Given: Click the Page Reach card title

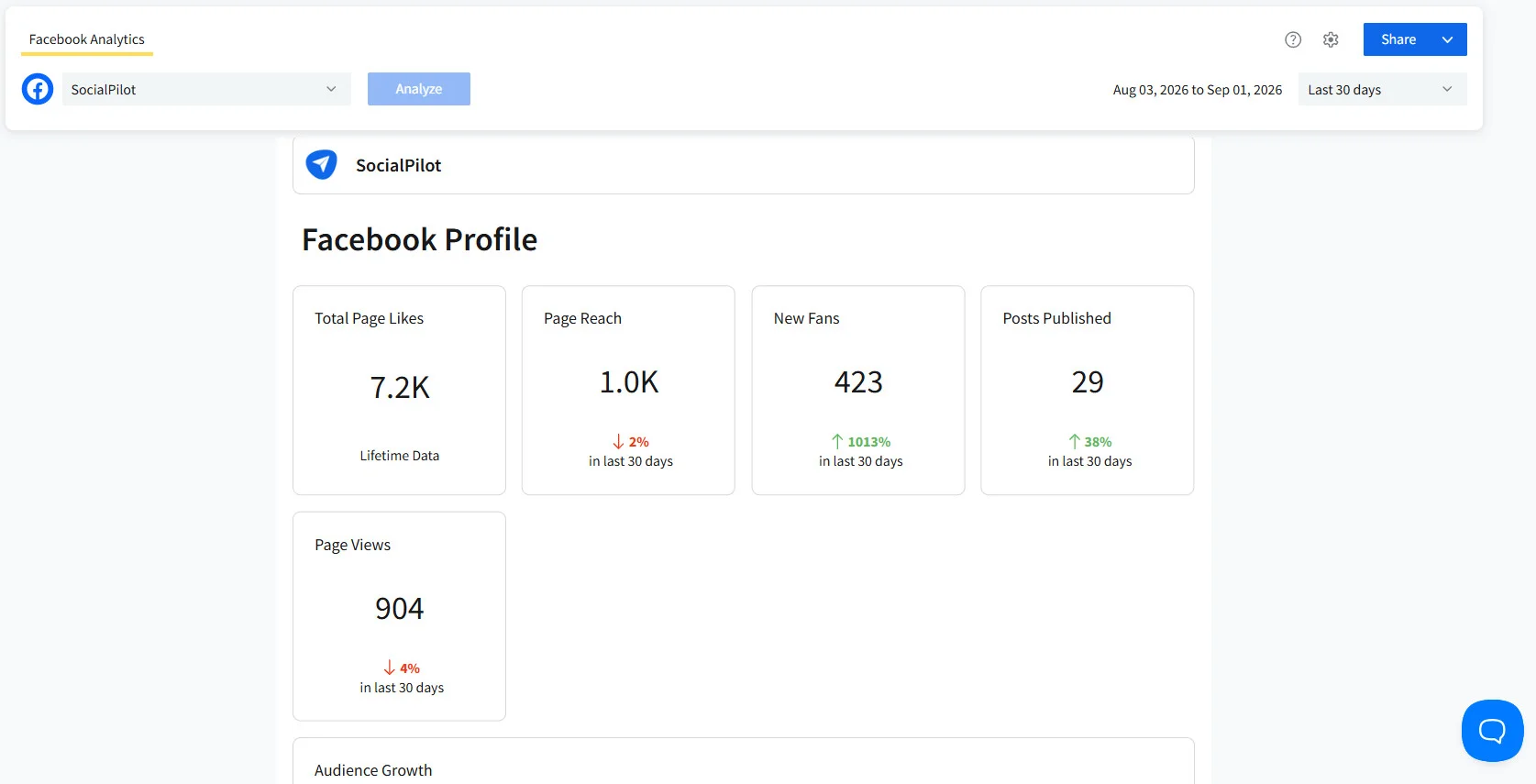Looking at the screenshot, I should pos(582,318).
